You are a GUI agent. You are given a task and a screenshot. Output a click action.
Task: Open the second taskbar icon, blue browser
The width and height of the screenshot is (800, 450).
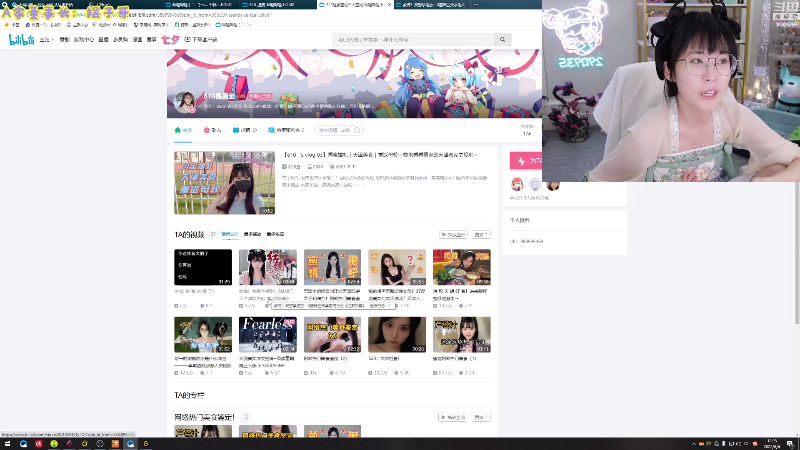tap(23, 444)
